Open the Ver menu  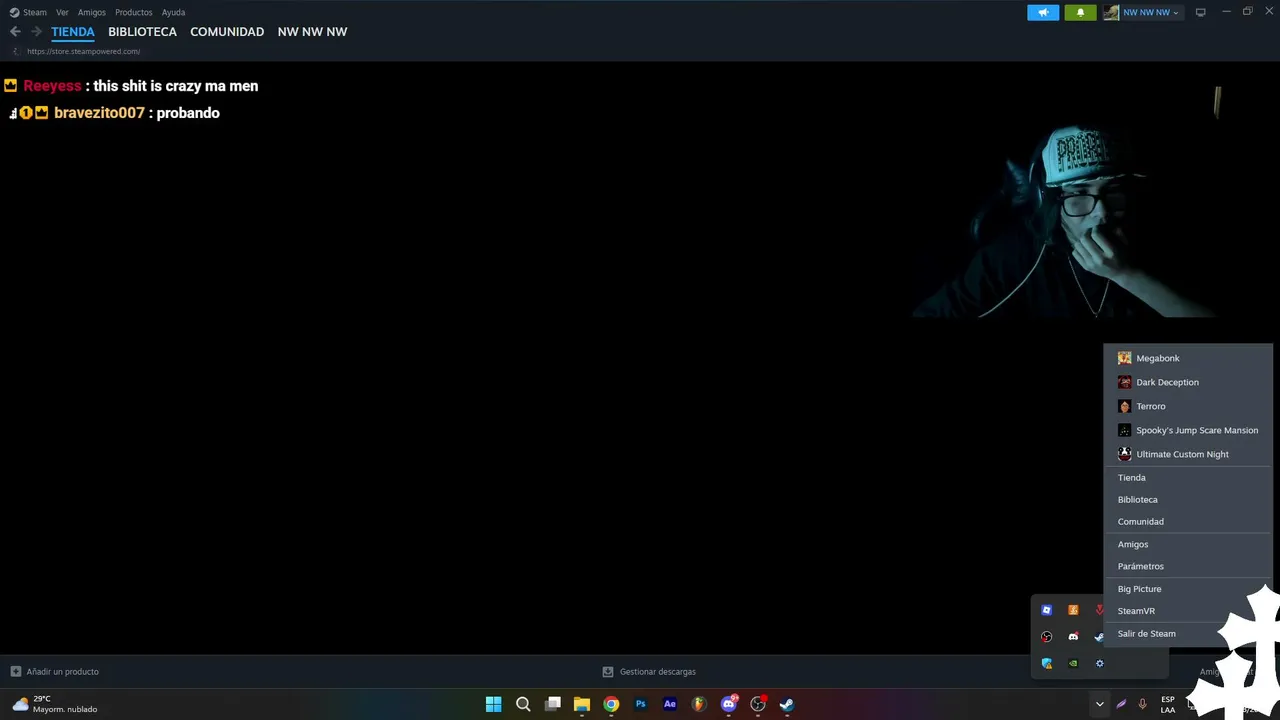coord(62,12)
